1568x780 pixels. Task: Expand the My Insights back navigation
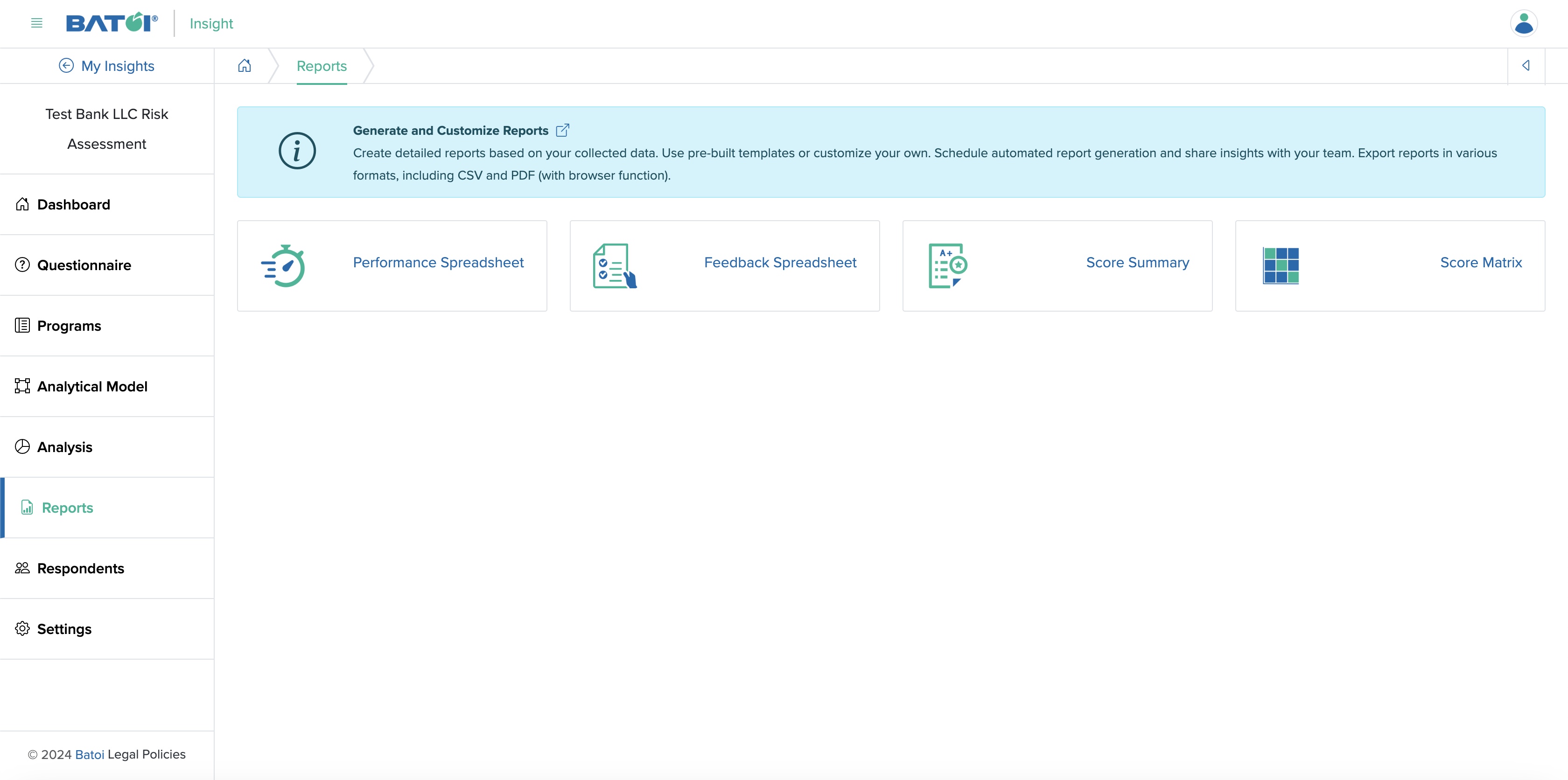click(x=106, y=65)
